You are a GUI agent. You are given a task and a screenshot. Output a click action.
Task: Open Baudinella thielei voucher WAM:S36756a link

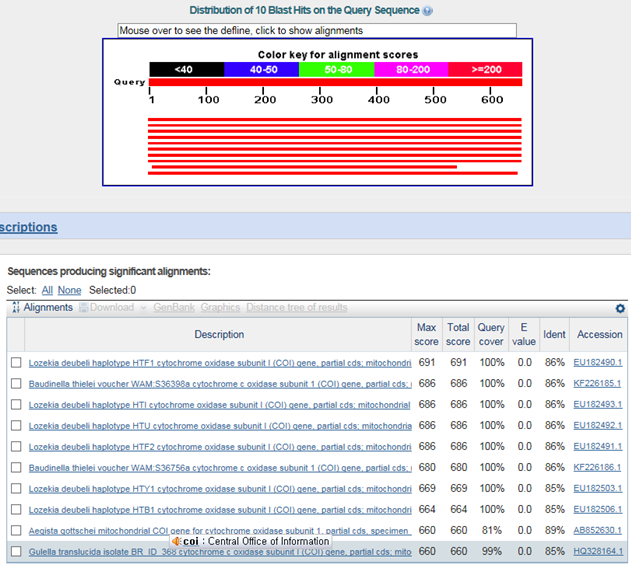pos(220,468)
